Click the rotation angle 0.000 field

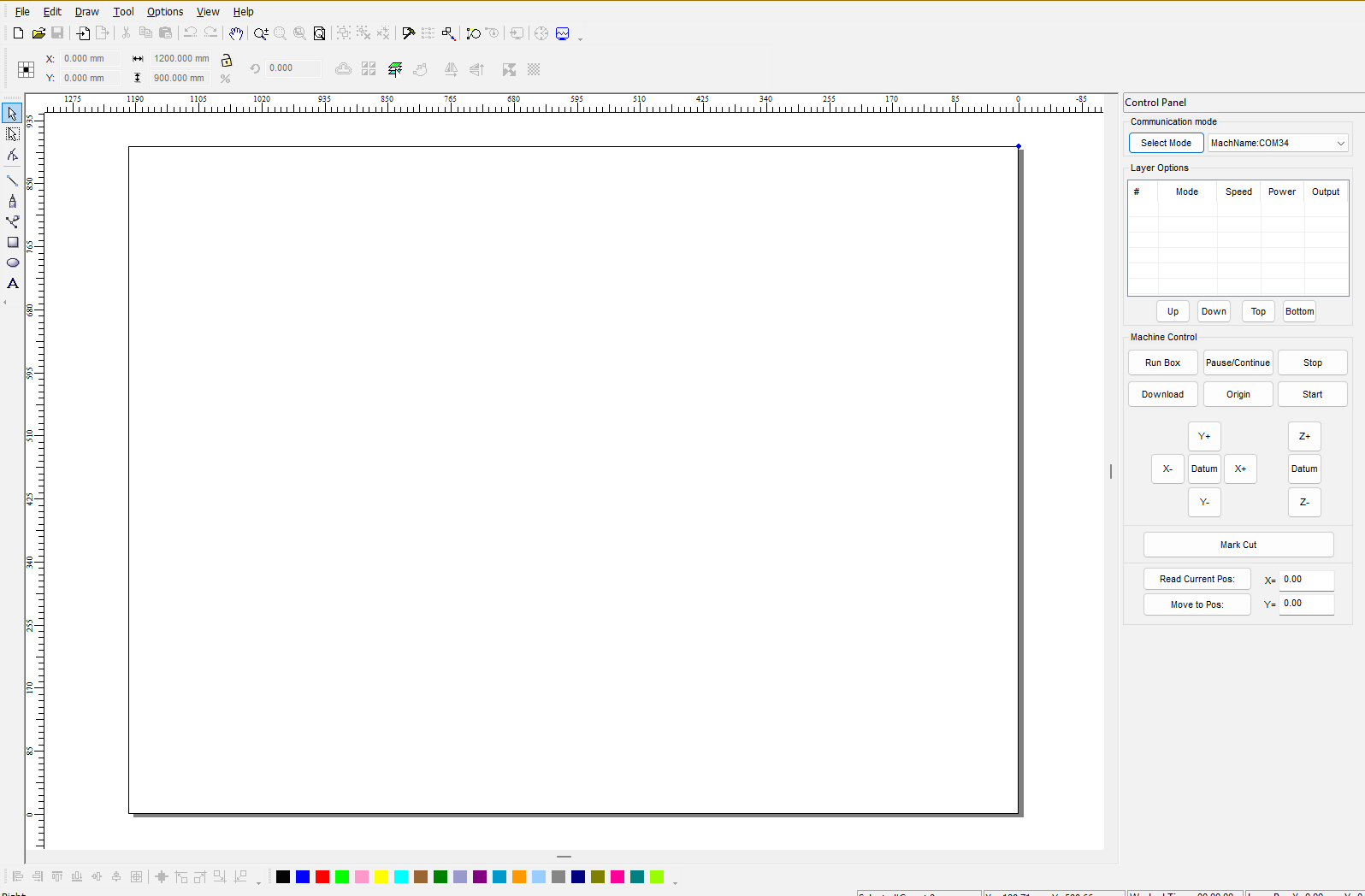point(293,68)
